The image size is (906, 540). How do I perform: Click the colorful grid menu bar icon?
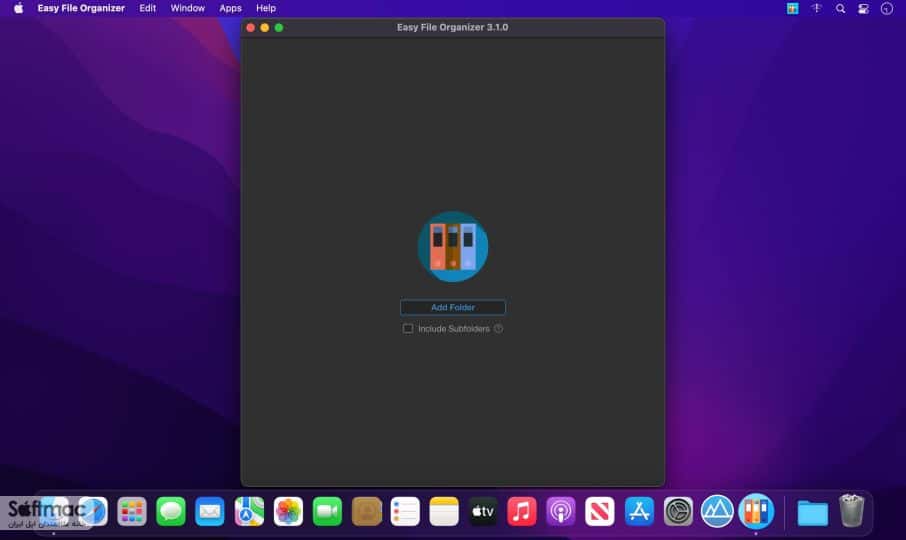[793, 8]
